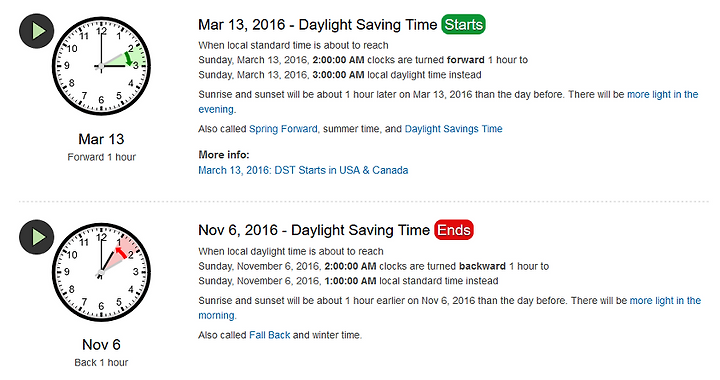The image size is (720, 380).
Task: Play the Nov 6 clock animation
Action: tap(37, 237)
